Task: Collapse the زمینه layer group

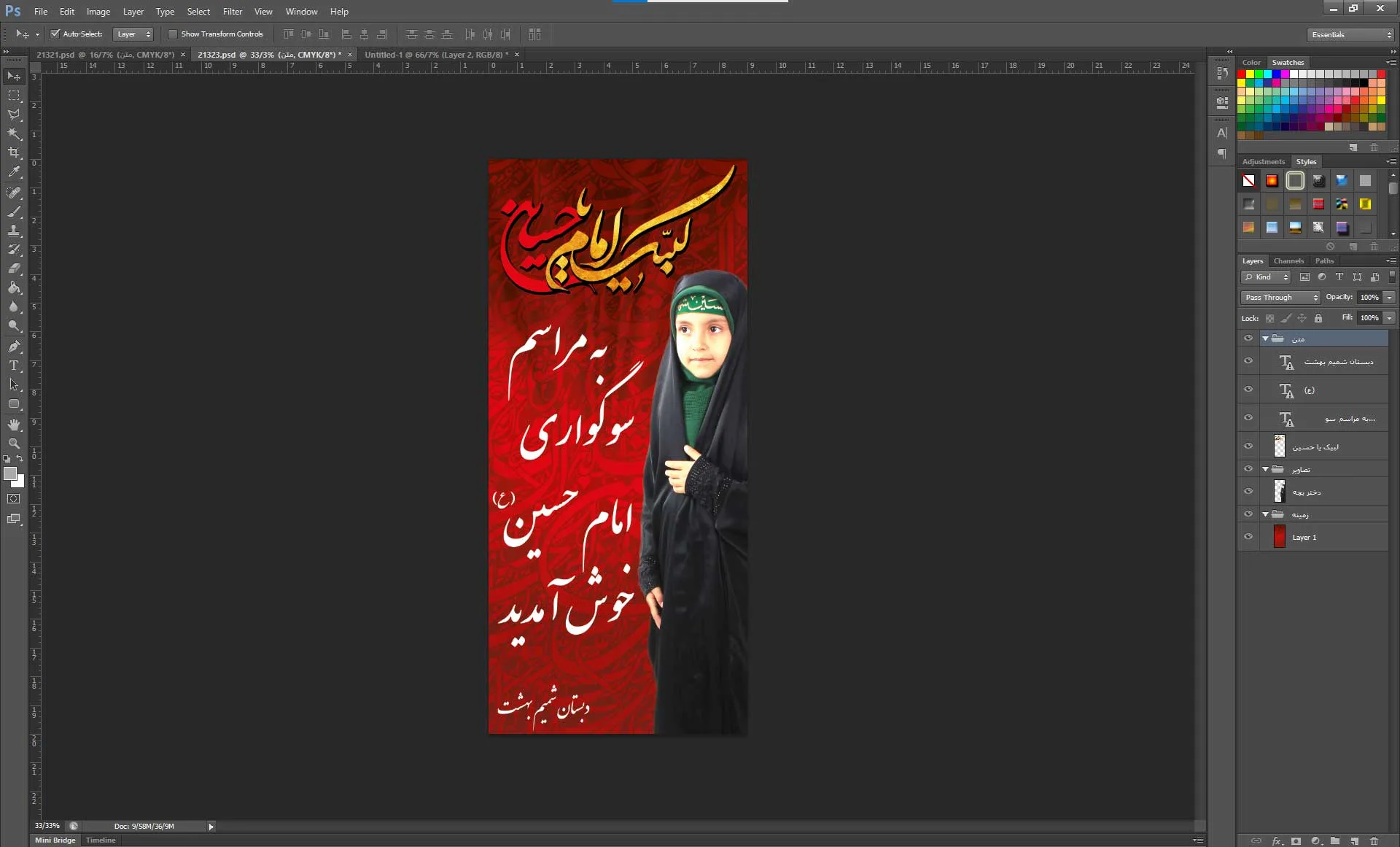Action: pyautogui.click(x=1265, y=514)
